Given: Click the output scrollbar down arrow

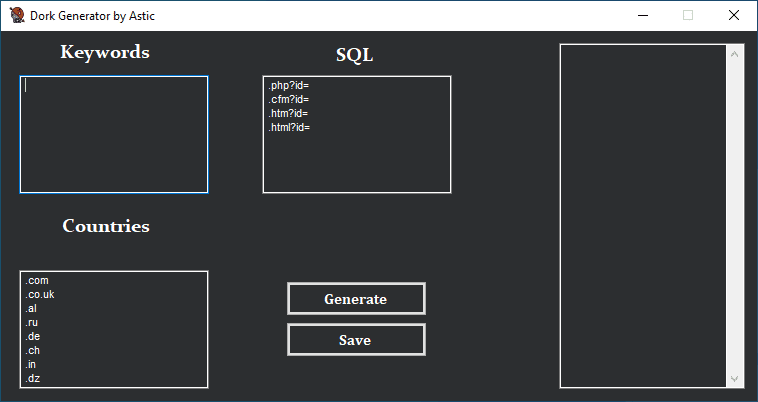Looking at the screenshot, I should pos(734,378).
